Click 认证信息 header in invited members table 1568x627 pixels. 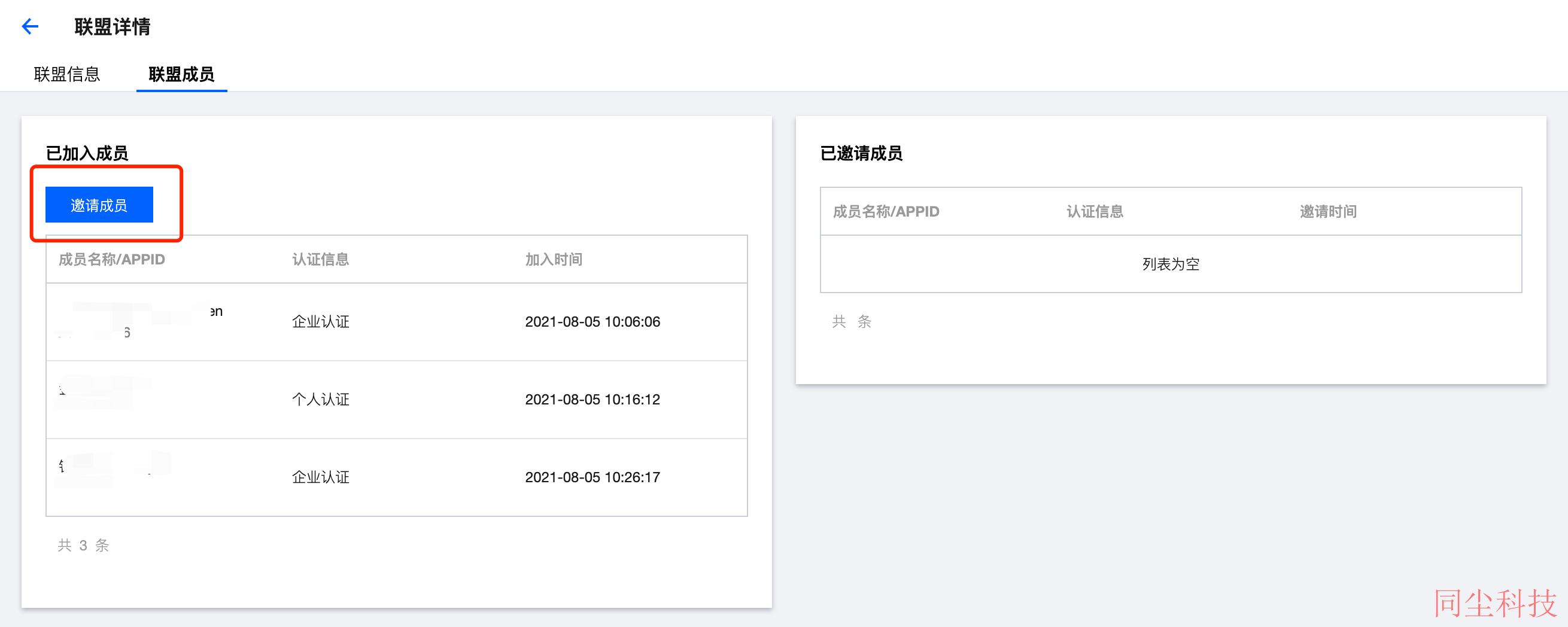(x=1095, y=211)
